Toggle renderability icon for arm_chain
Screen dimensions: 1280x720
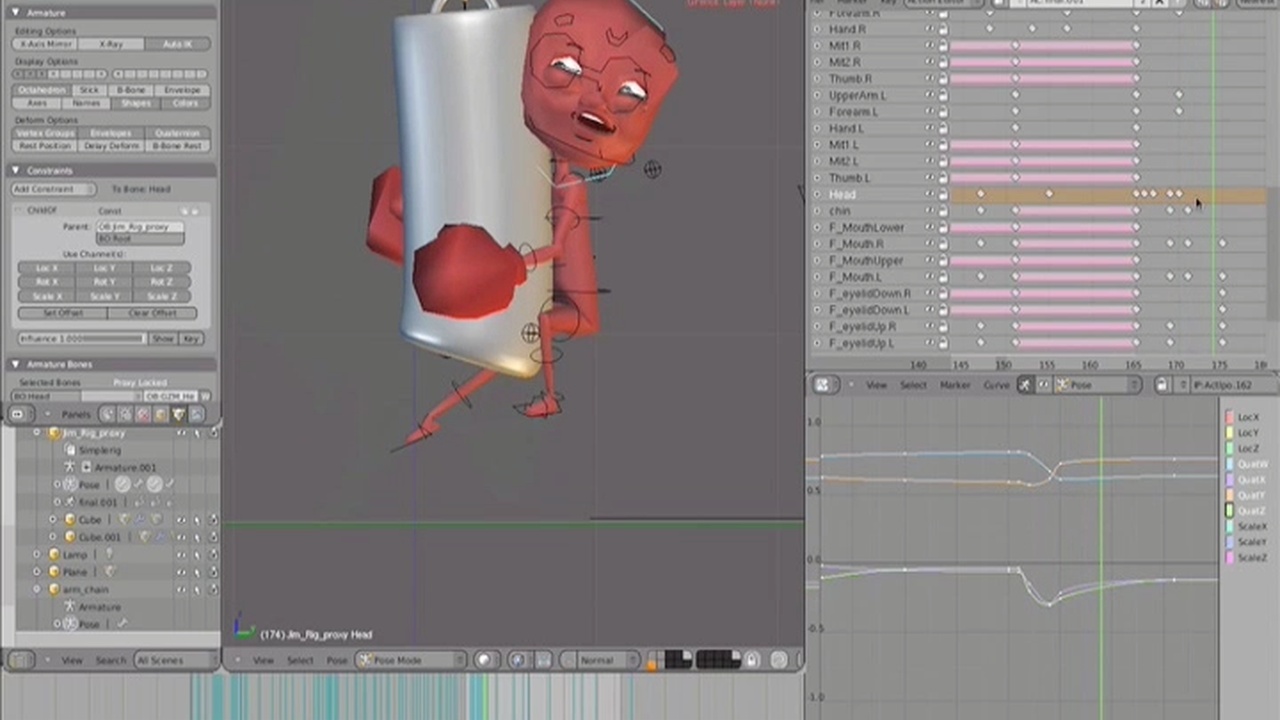point(213,590)
